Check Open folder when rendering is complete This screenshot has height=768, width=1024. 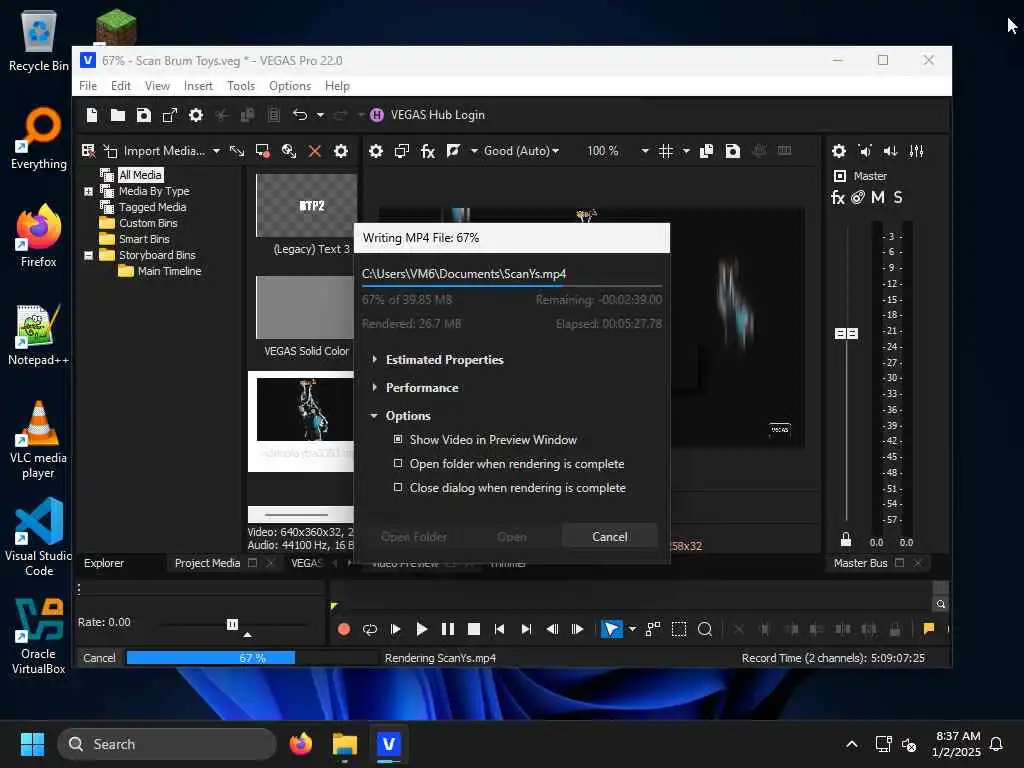coord(398,464)
